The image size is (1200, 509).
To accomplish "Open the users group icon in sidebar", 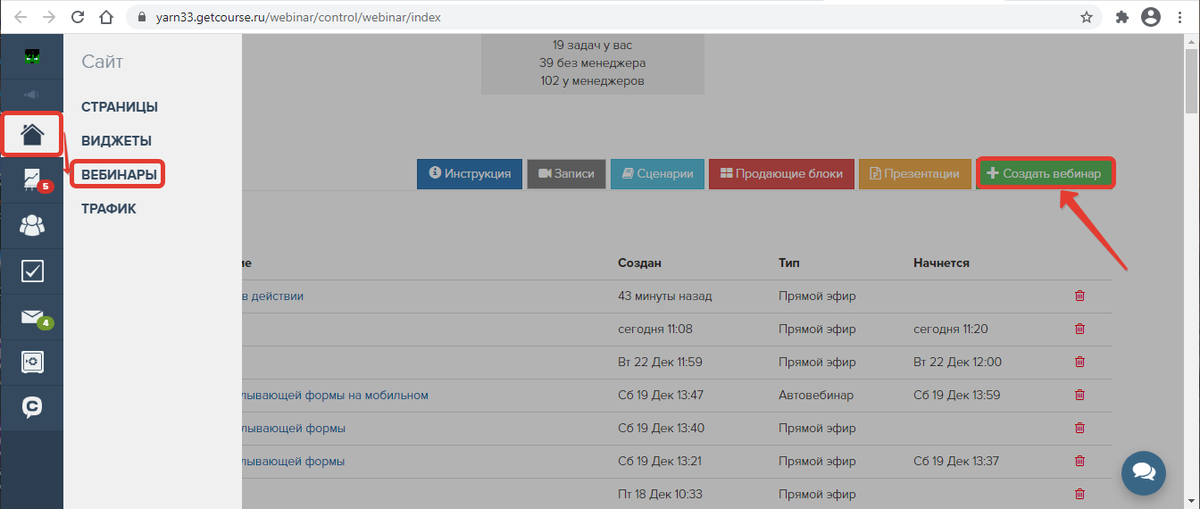I will click(32, 226).
